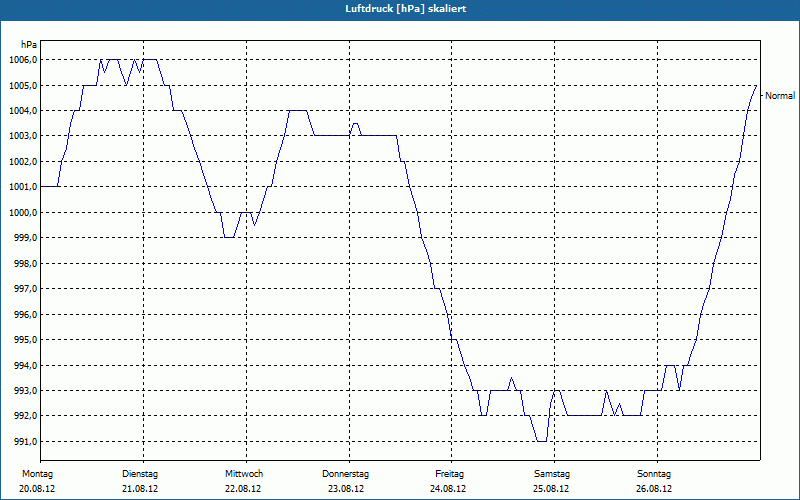The image size is (800, 500).
Task: Click the y-axis value 1001,0
Action: (x=23, y=187)
